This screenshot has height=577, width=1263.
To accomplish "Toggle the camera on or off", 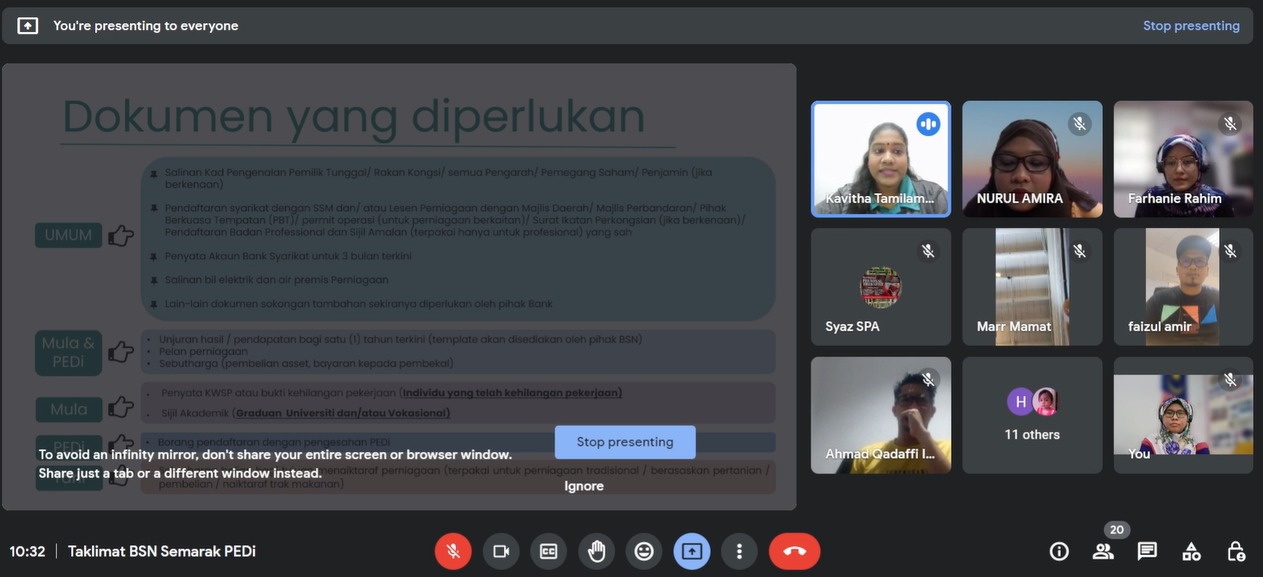I will coord(501,551).
